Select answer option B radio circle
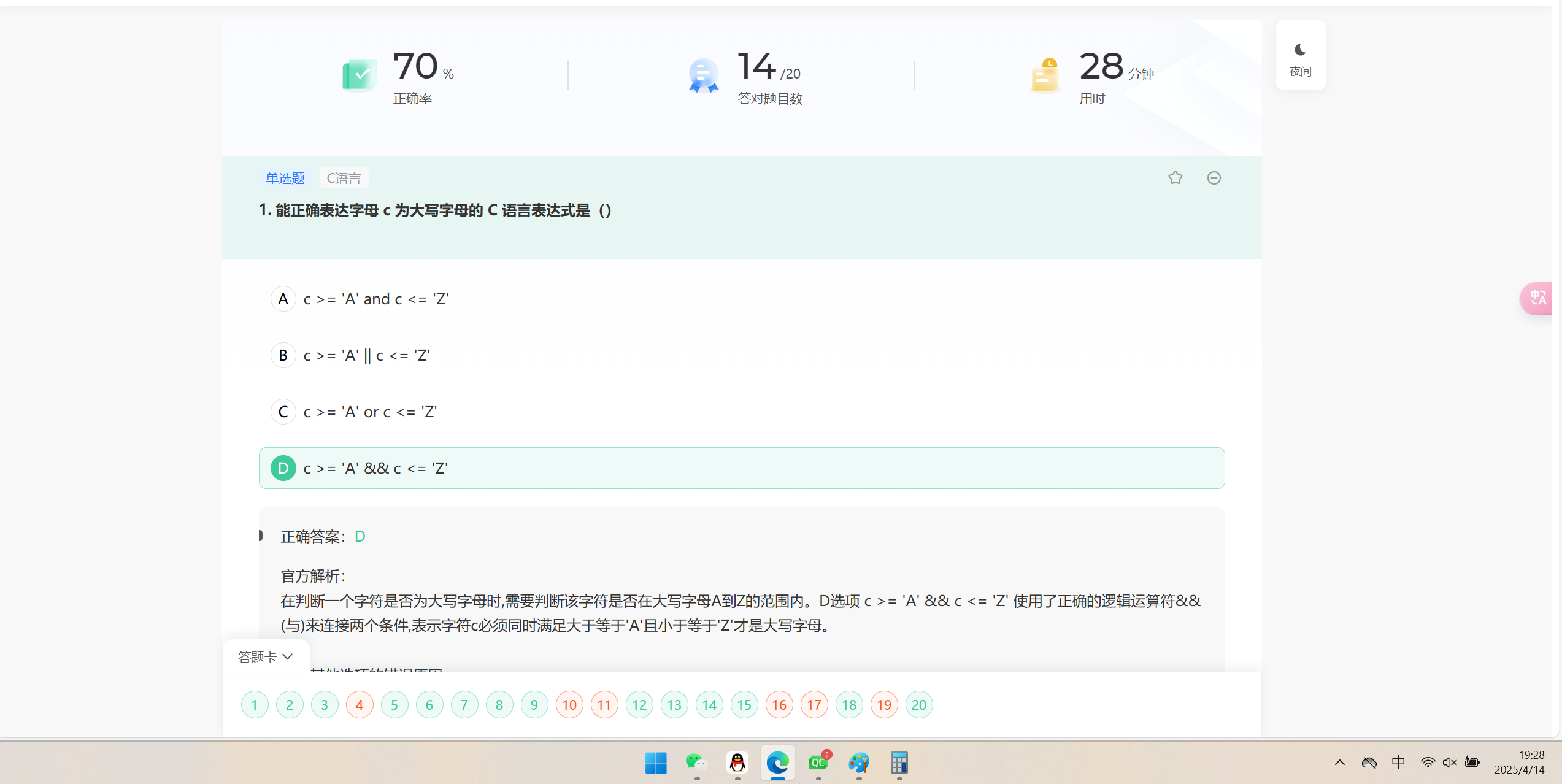1562x784 pixels. pos(283,355)
